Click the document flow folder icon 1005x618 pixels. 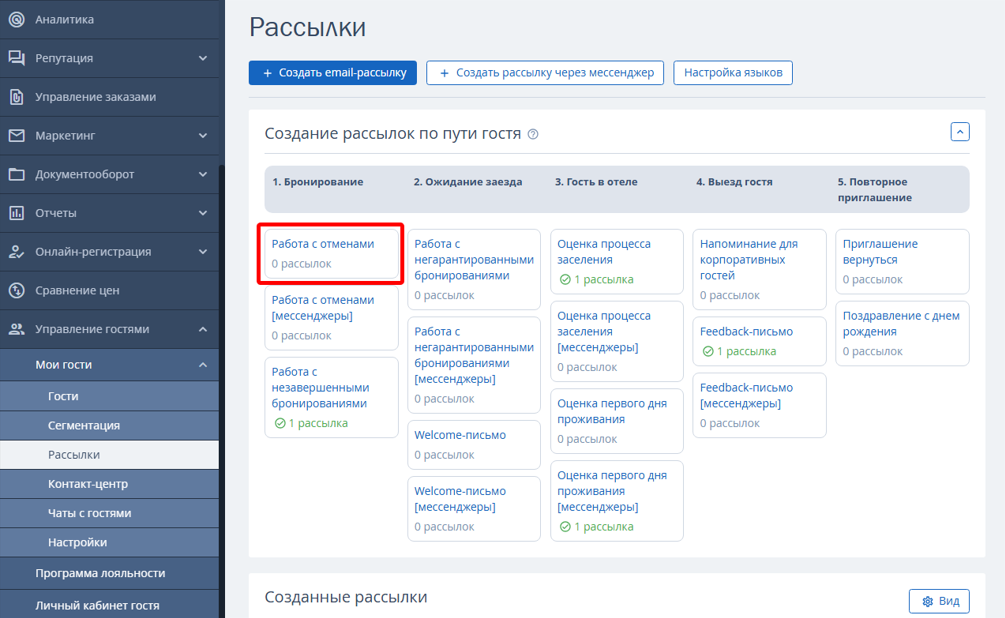16,174
